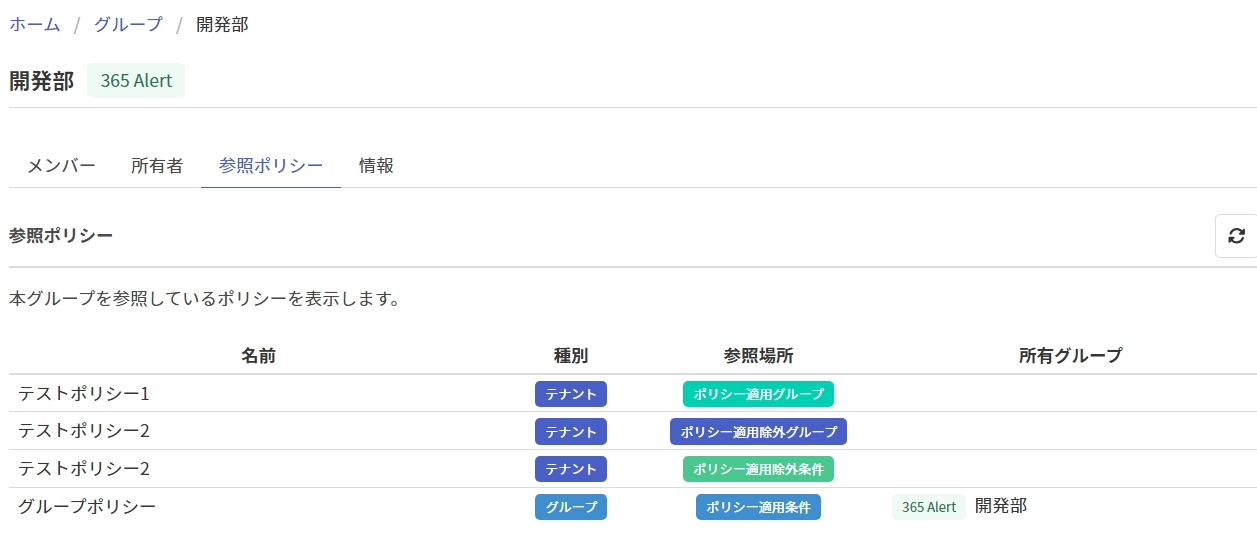
Task: Open the メンバー tab
Action: click(x=61, y=166)
